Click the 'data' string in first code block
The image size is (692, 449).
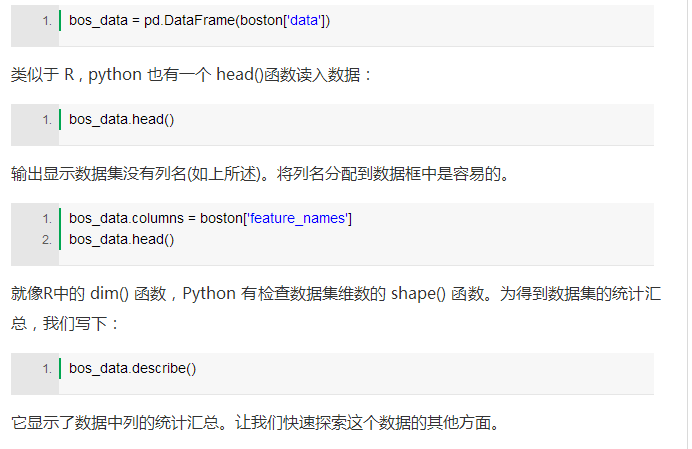pos(305,20)
